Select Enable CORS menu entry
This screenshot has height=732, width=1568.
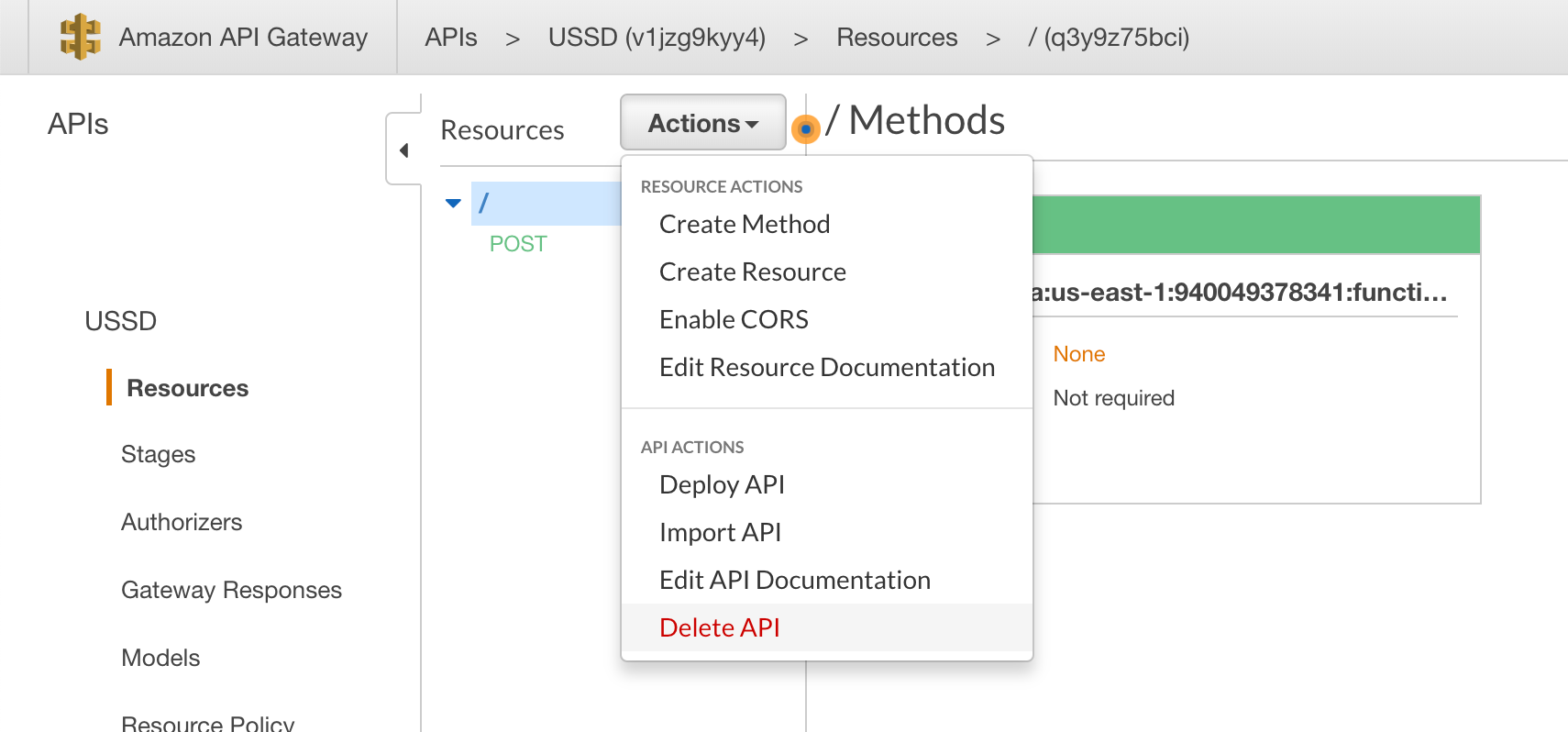(734, 319)
